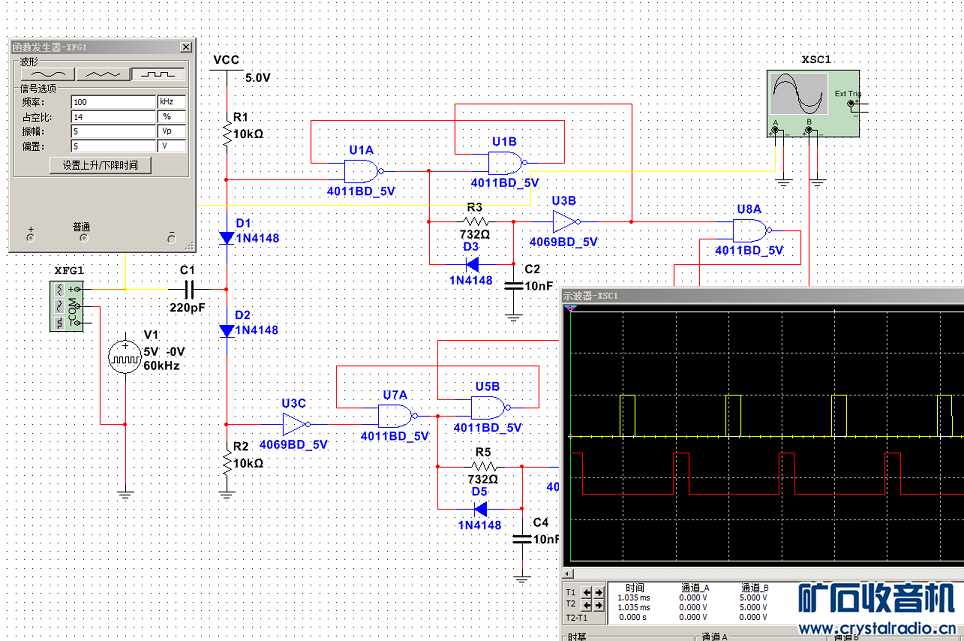Select the square waveform button
Viewport: 964px width, 641px height.
pos(160,74)
